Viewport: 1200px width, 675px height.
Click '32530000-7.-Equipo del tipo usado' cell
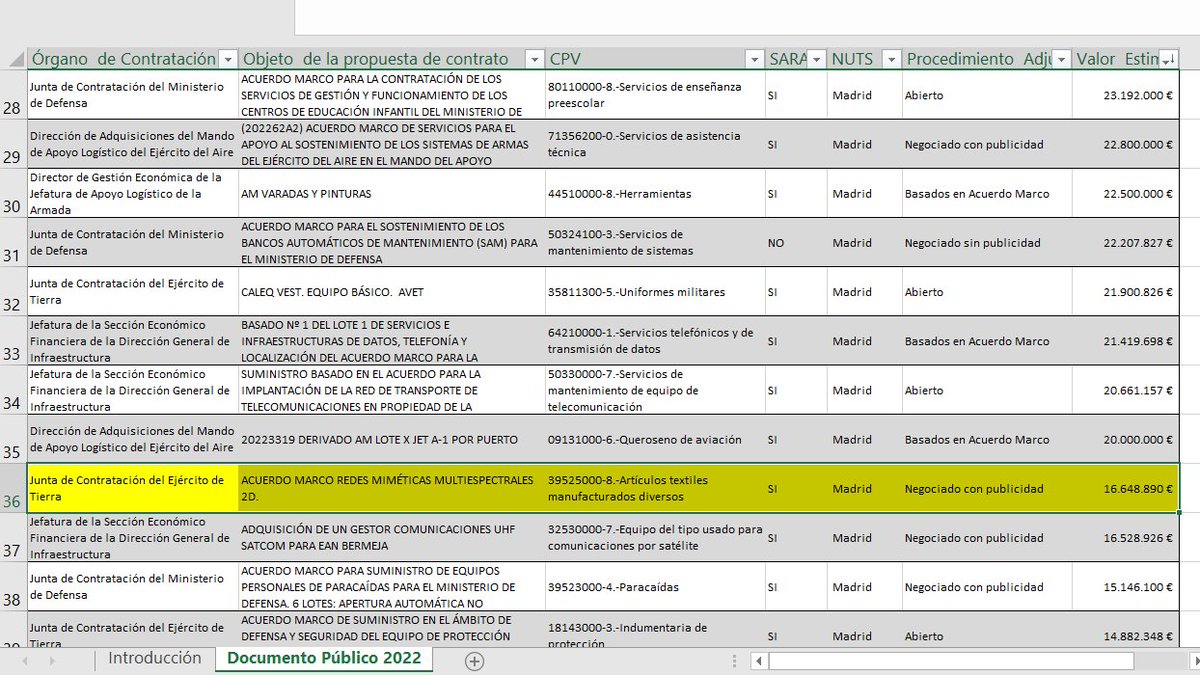tap(655, 537)
